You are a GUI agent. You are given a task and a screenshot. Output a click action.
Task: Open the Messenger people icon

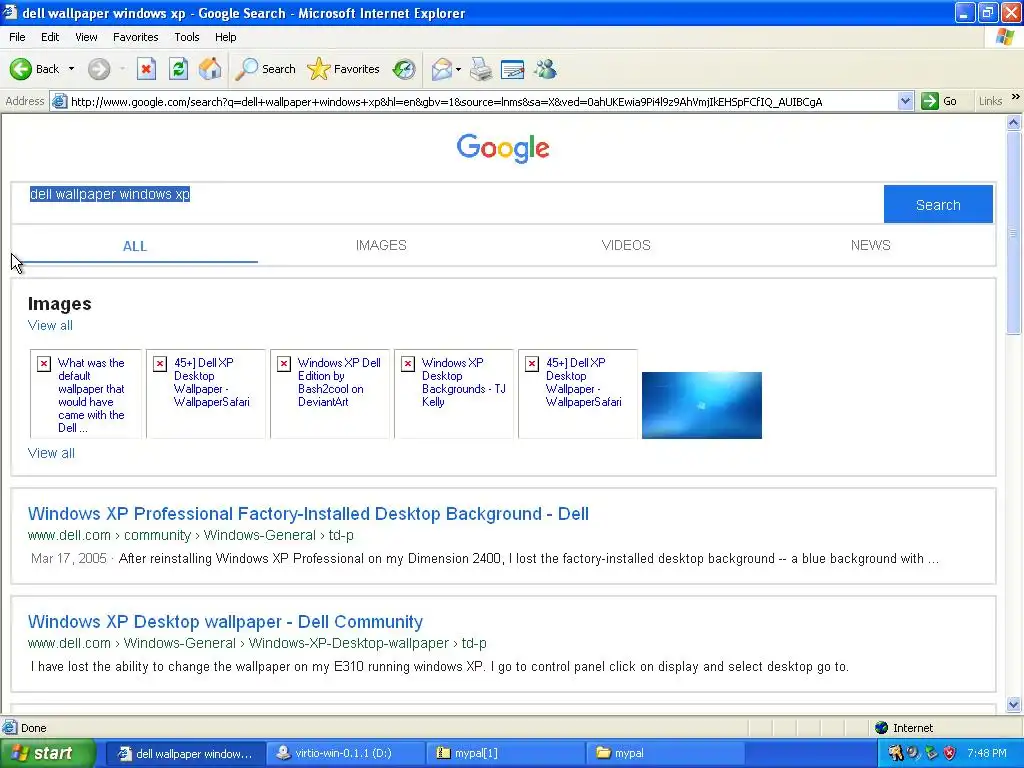tap(545, 69)
